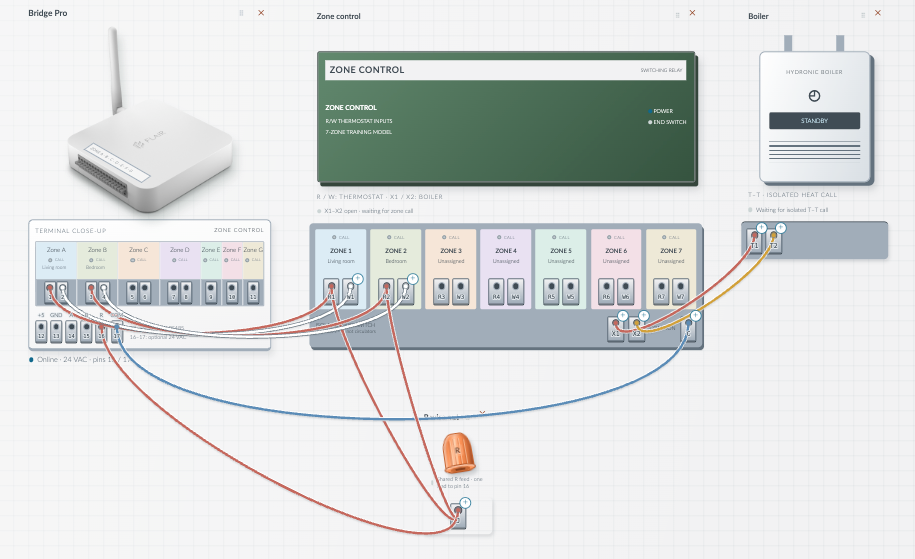Close the Boiler panel
Image resolution: width=915 pixels, height=559 pixels.
click(x=878, y=13)
